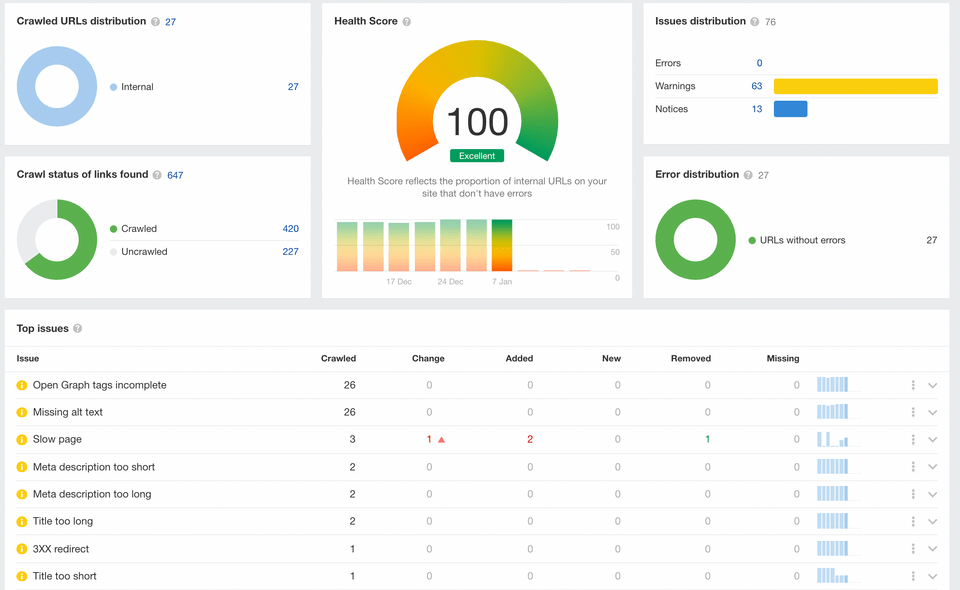
Task: Click help icon beside Crawled URLs distribution
Action: coord(155,22)
